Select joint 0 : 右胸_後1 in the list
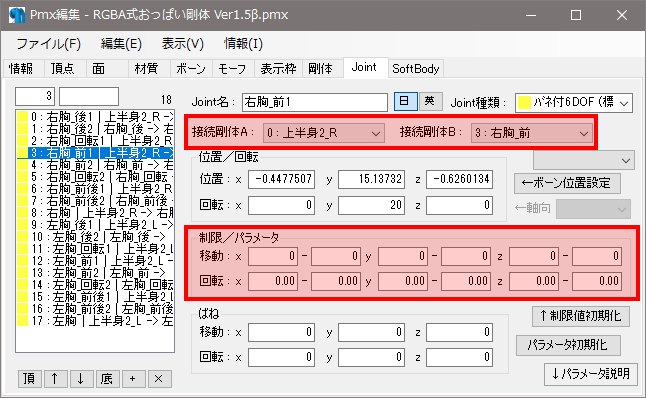Image resolution: width=646 pixels, height=398 pixels. 95,117
